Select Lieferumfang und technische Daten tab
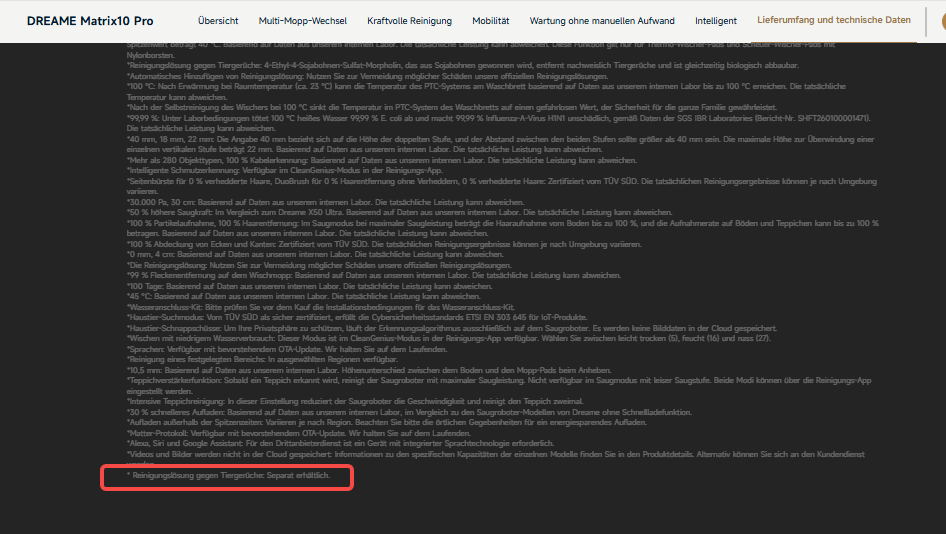The width and height of the screenshot is (946, 534). tap(834, 20)
